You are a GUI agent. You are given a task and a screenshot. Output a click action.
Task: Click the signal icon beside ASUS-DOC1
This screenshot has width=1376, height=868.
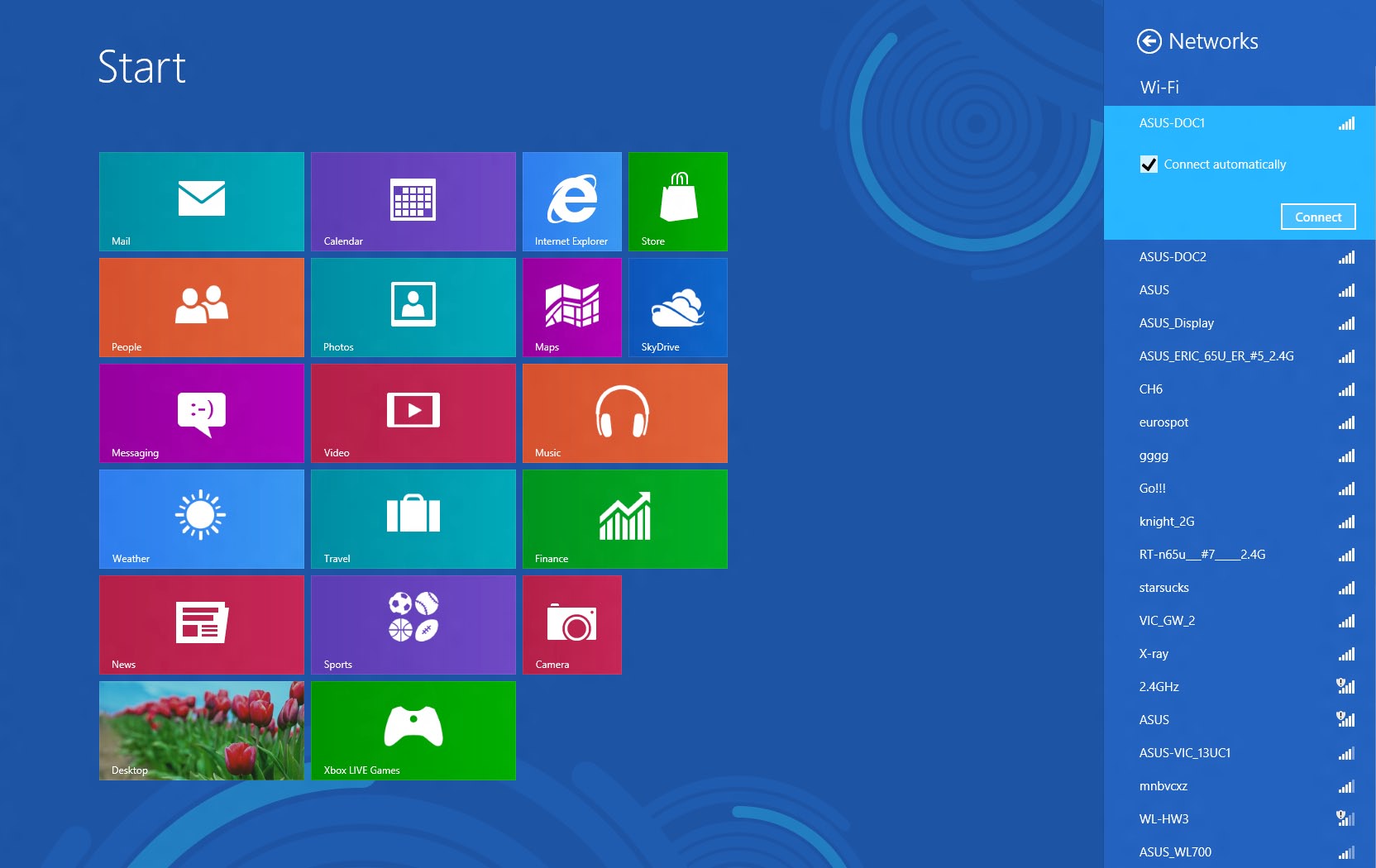coord(1347,124)
